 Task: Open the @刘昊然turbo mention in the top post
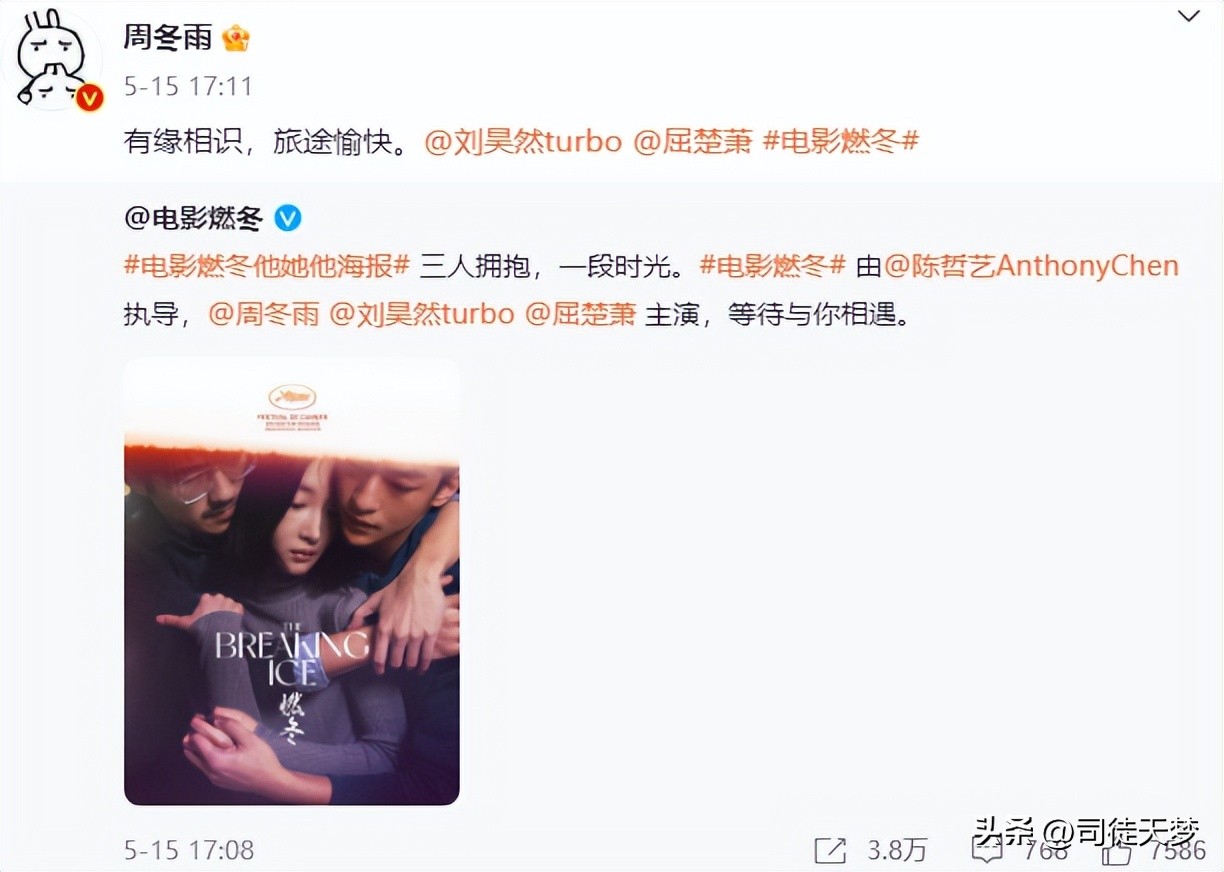coord(523,142)
